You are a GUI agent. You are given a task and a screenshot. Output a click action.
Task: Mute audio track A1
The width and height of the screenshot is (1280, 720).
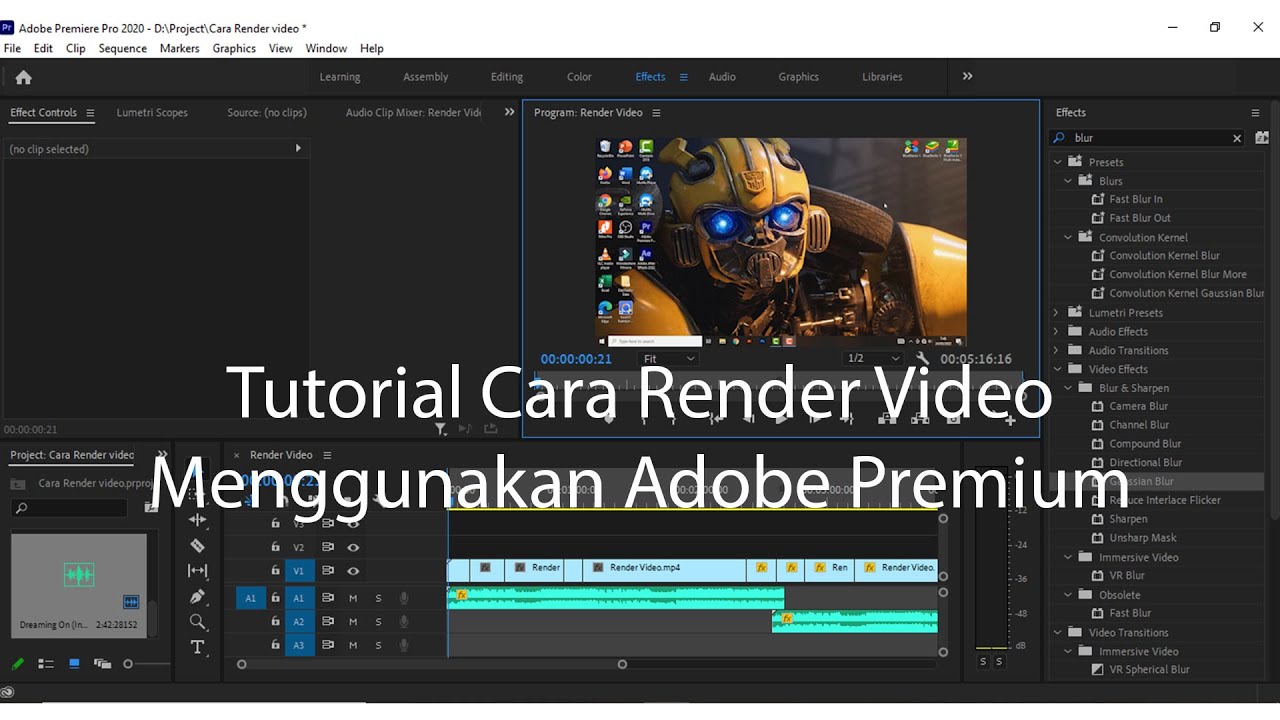pos(353,598)
